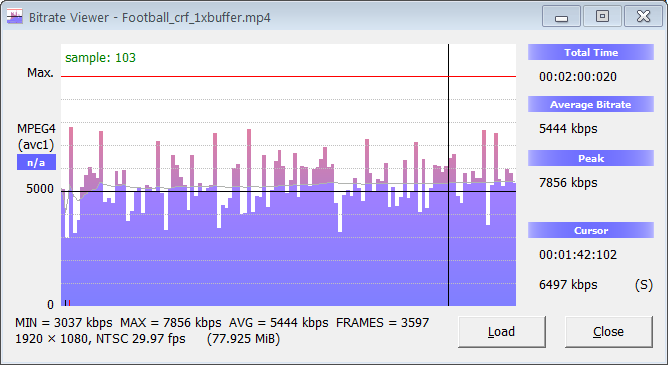The height and width of the screenshot is (365, 668).
Task: Click the n/a codec indicator box
Action: pos(36,162)
